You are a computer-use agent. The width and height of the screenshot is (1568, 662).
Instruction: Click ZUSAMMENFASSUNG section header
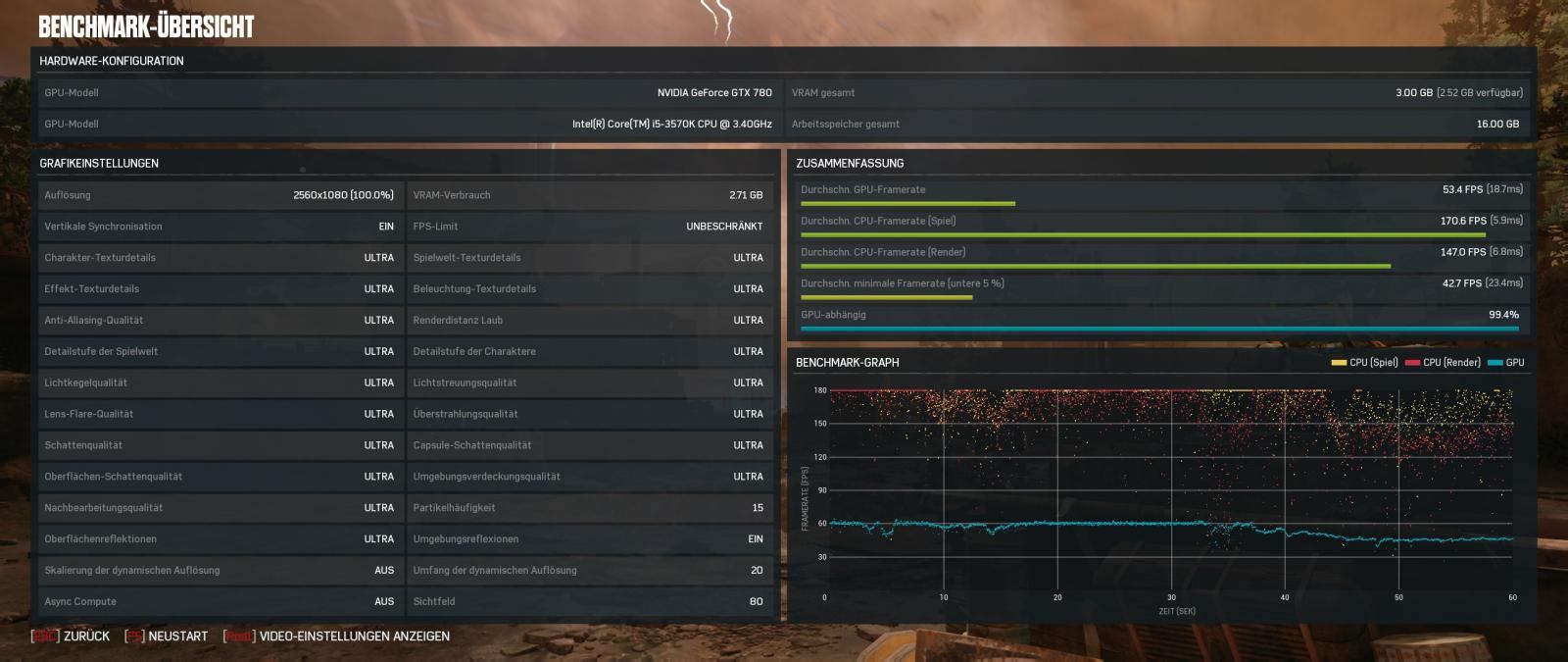tap(850, 164)
